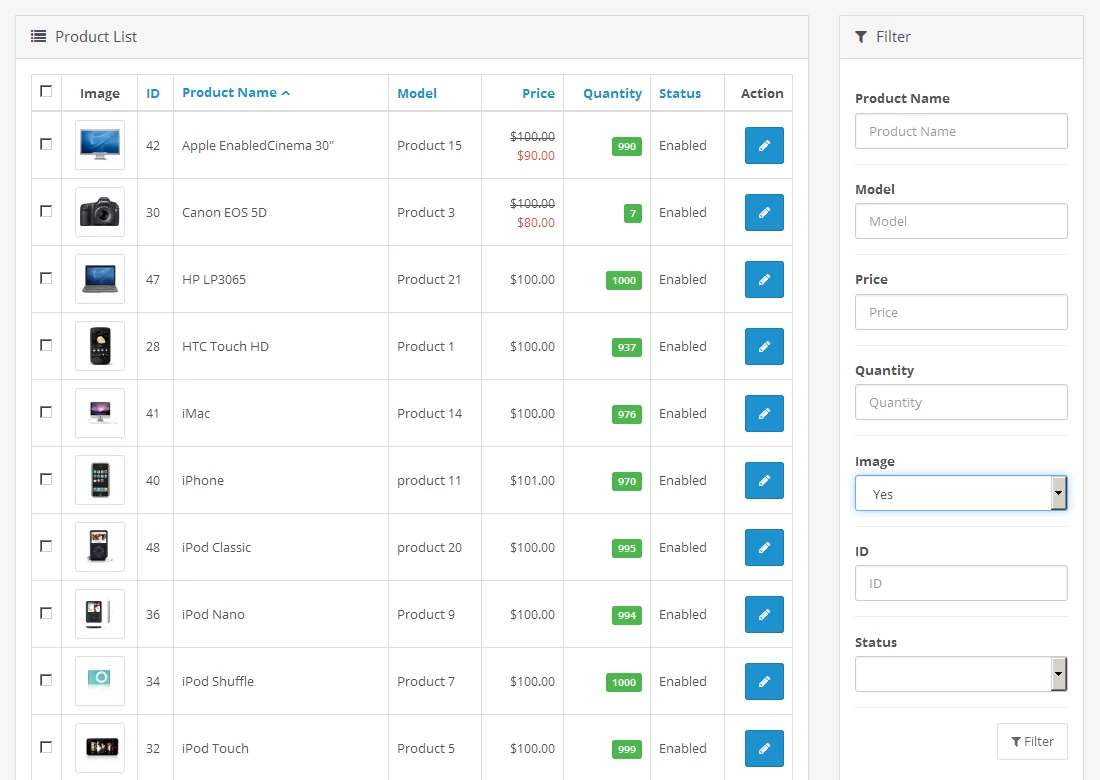Screen dimensions: 1100x780
Task: Click the product name "HTC Touch HD"
Action: (225, 347)
